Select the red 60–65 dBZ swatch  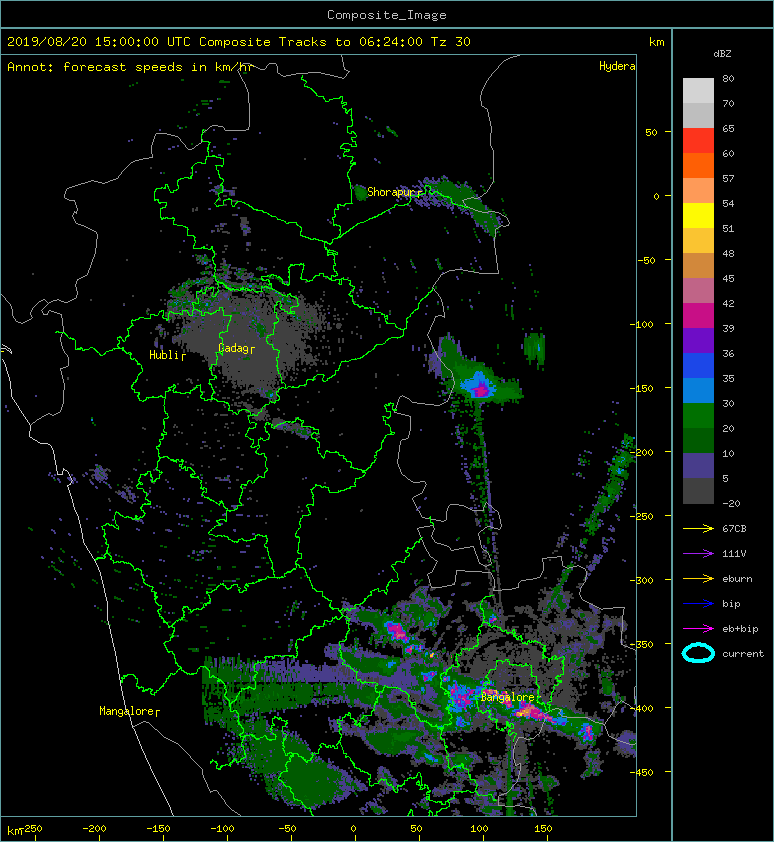698,141
